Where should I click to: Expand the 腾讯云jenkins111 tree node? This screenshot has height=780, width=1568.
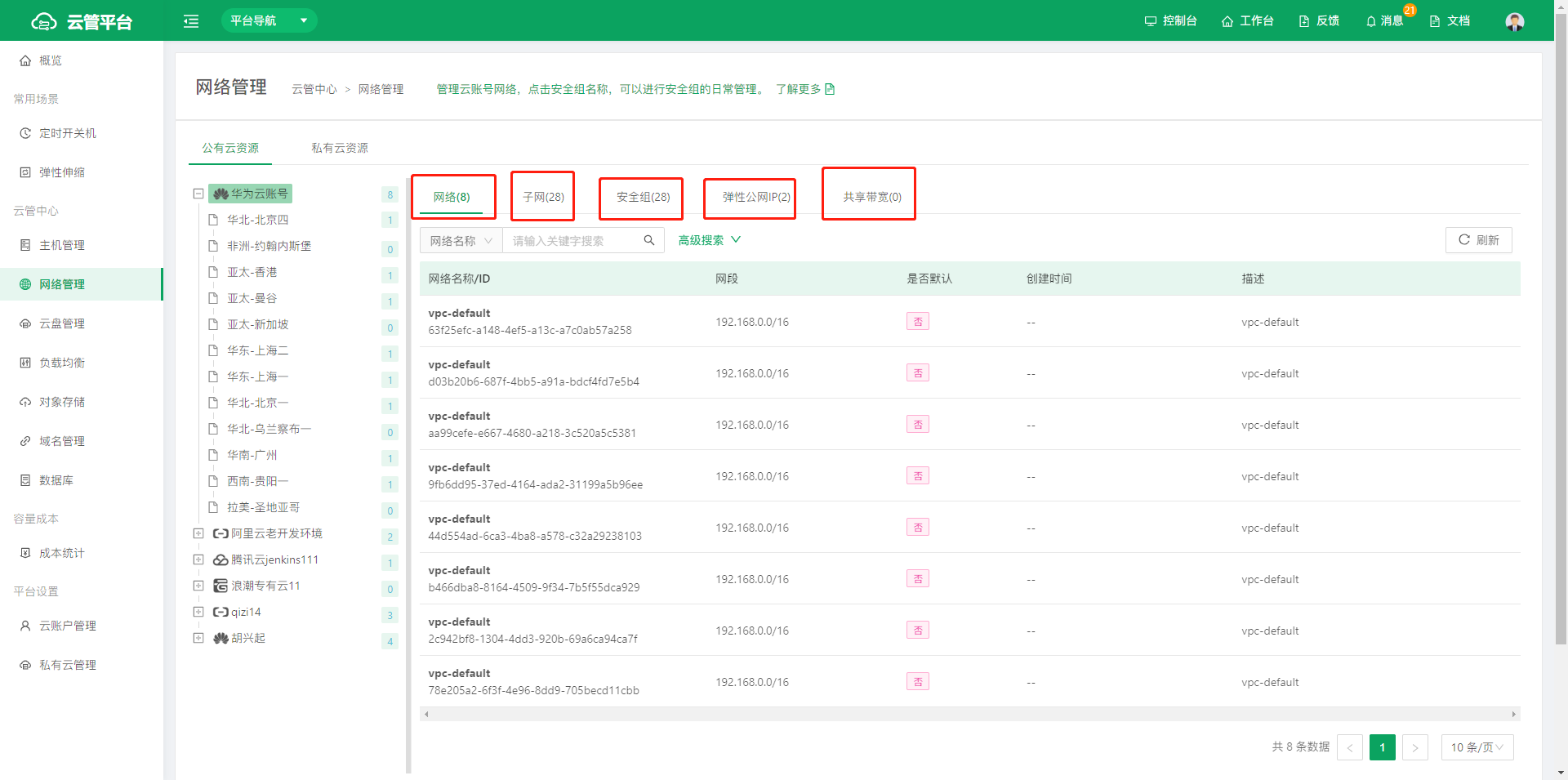tap(198, 559)
